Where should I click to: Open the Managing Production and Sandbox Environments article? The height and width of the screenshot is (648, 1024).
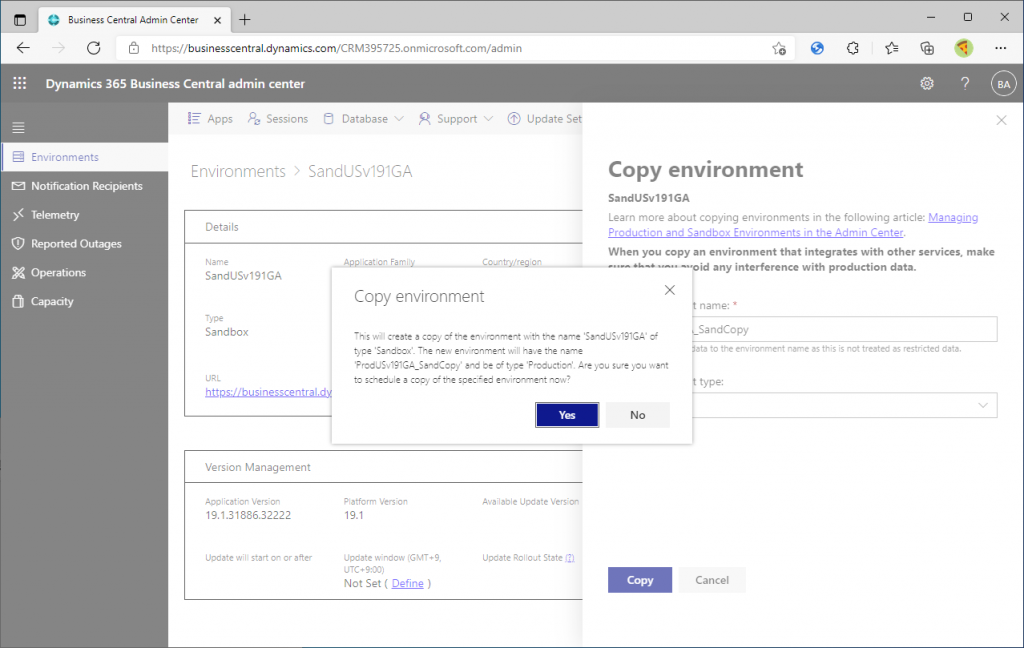click(x=793, y=225)
